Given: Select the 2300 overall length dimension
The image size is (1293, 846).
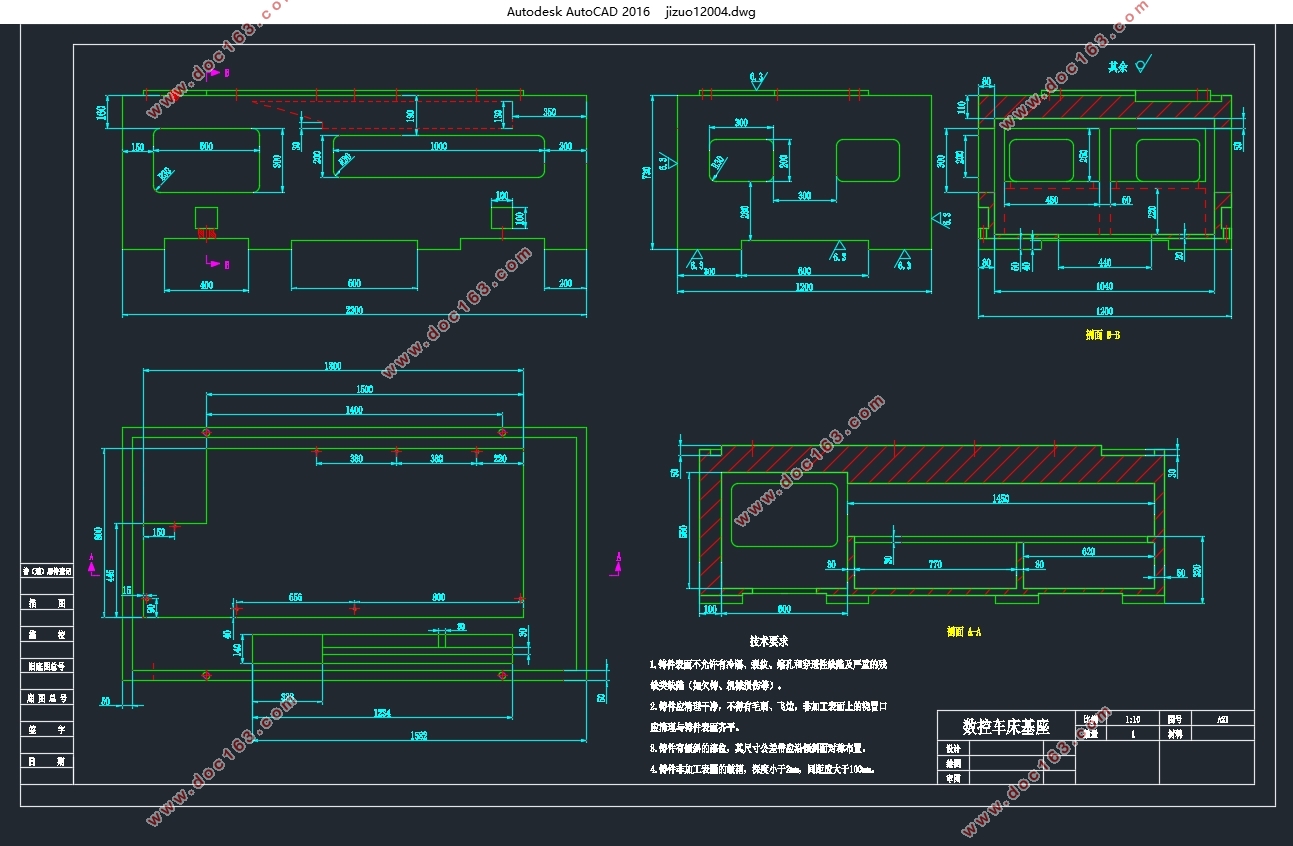Looking at the screenshot, I should click(354, 310).
